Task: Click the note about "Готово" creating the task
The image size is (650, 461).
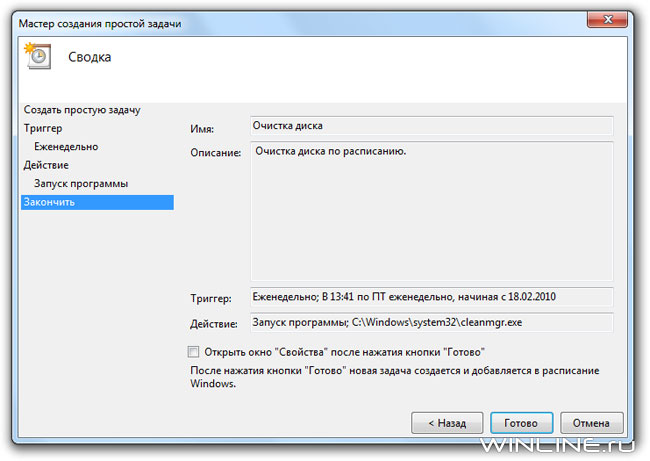Action: pyautogui.click(x=395, y=377)
